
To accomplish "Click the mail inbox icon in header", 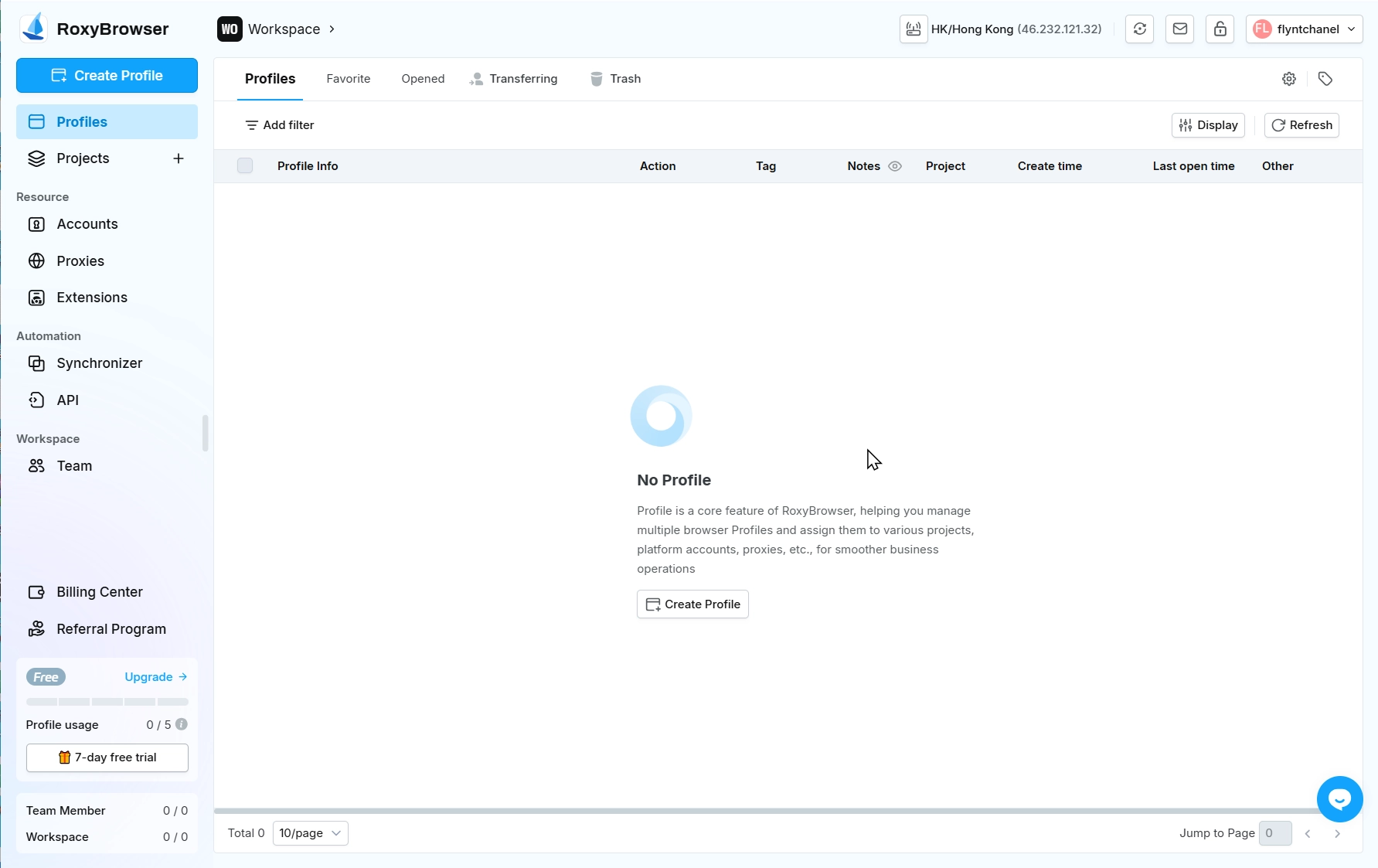I will pyautogui.click(x=1179, y=29).
